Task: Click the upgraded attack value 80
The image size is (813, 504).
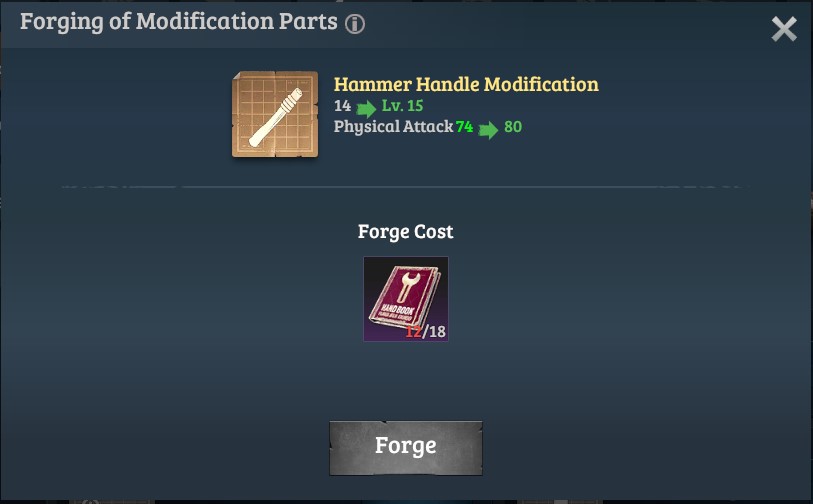Action: 513,127
